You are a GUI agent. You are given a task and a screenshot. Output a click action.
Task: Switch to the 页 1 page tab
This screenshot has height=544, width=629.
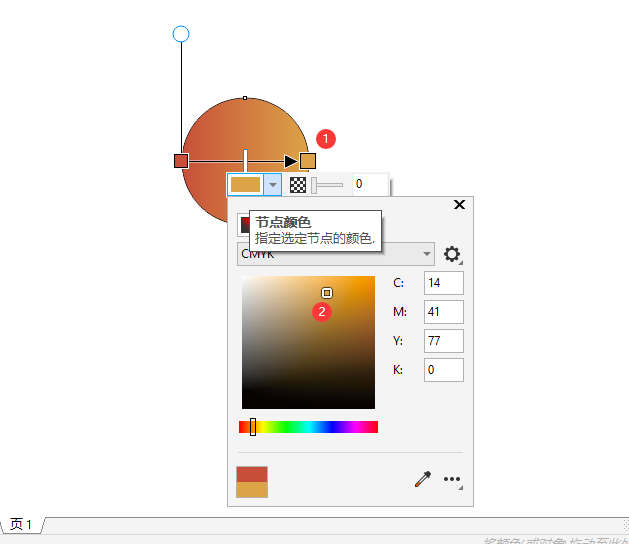20,524
